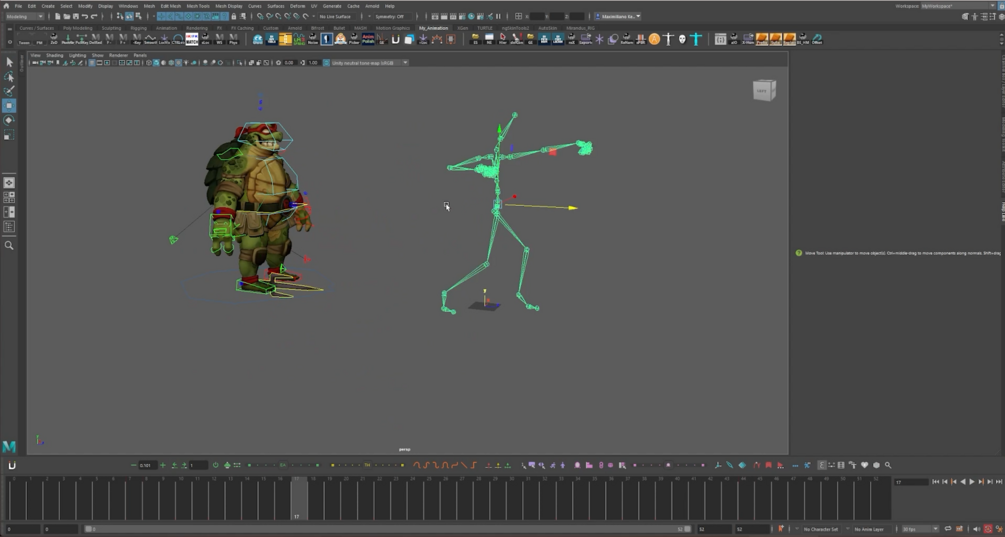1005x537 pixels.
Task: Click the view cube in viewport
Action: (764, 90)
